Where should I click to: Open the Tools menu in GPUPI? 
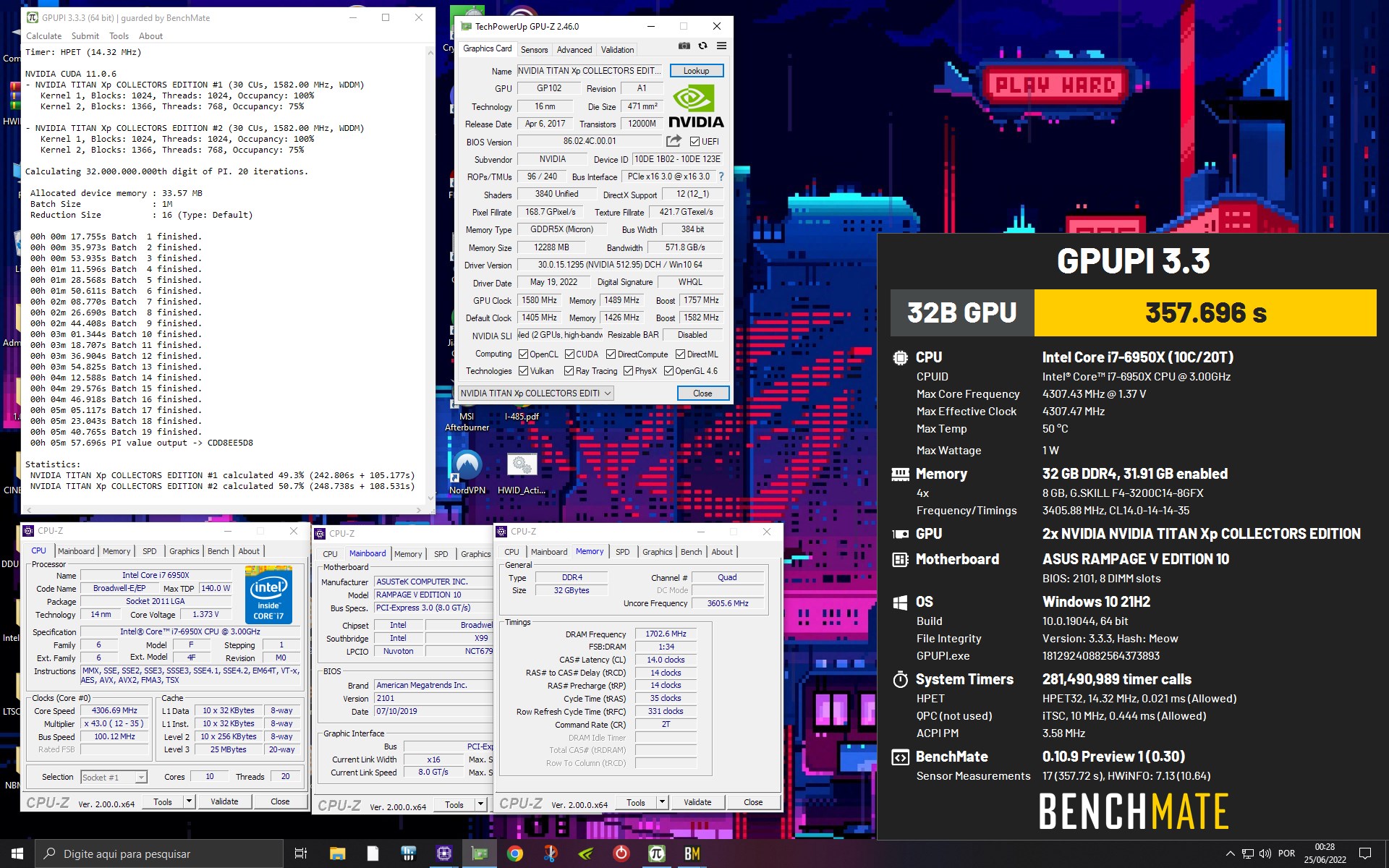pos(119,36)
